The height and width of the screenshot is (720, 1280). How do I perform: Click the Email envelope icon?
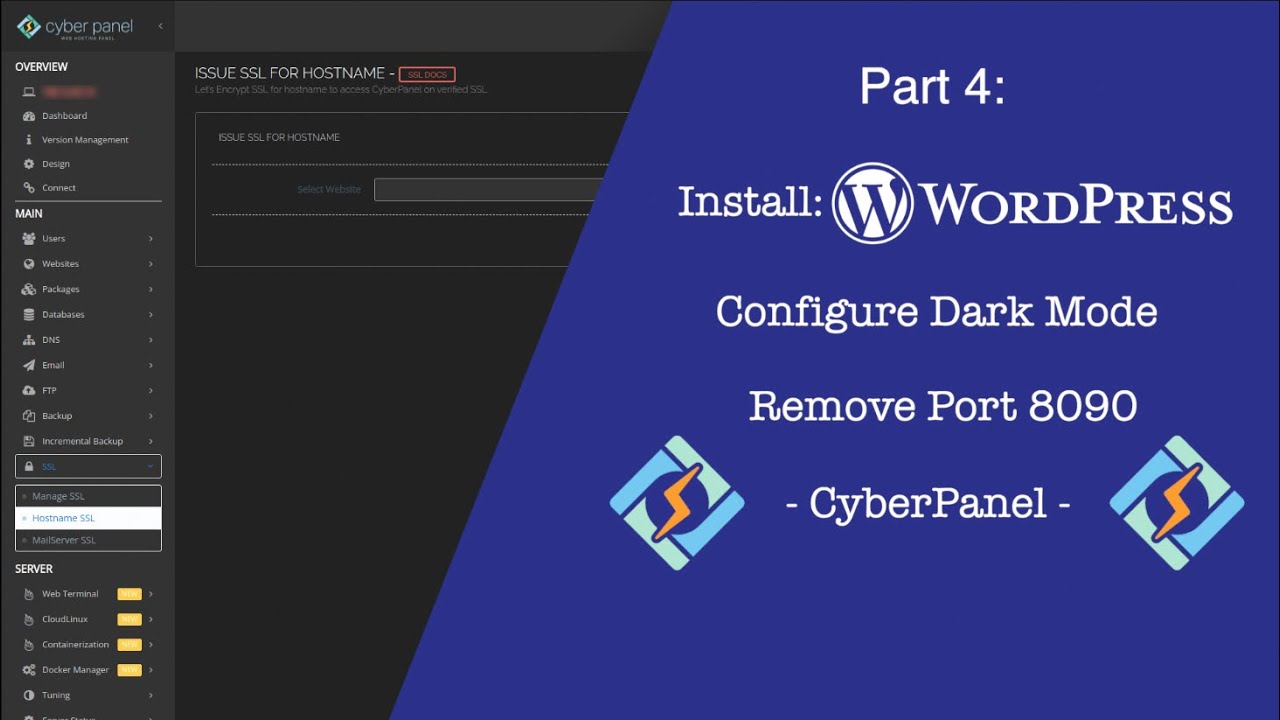coord(29,366)
